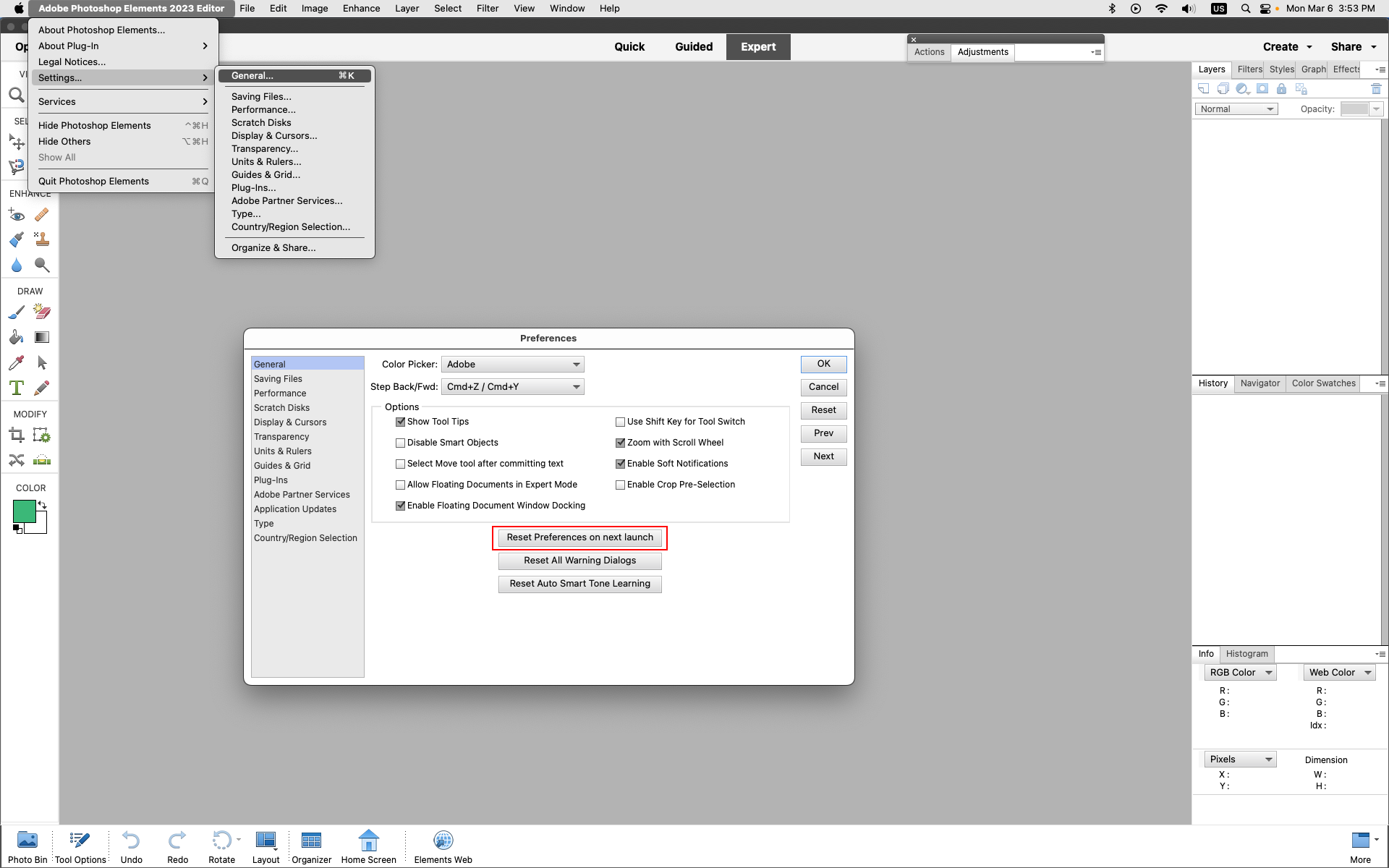Select Saving Files preferences category
Screen dimensions: 1389x868
click(x=277, y=378)
